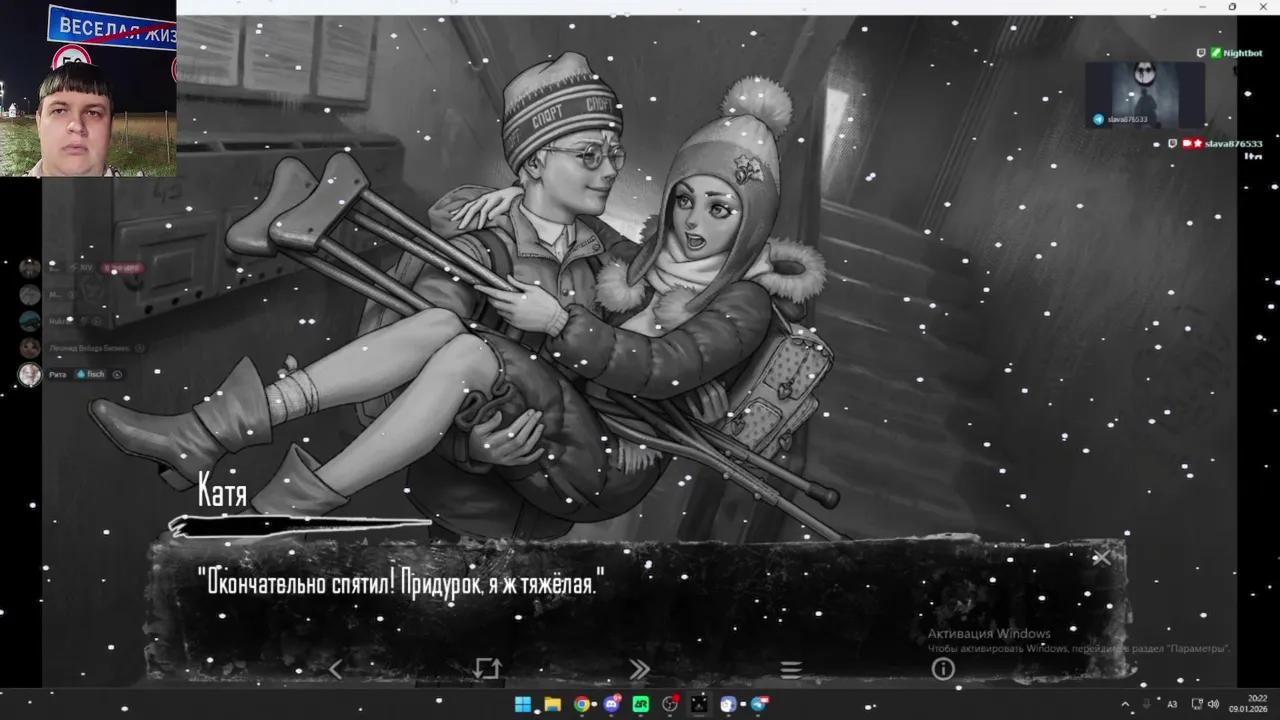Expand the system tray hidden icons chevron
The height and width of the screenshot is (720, 1280).
click(1124, 705)
